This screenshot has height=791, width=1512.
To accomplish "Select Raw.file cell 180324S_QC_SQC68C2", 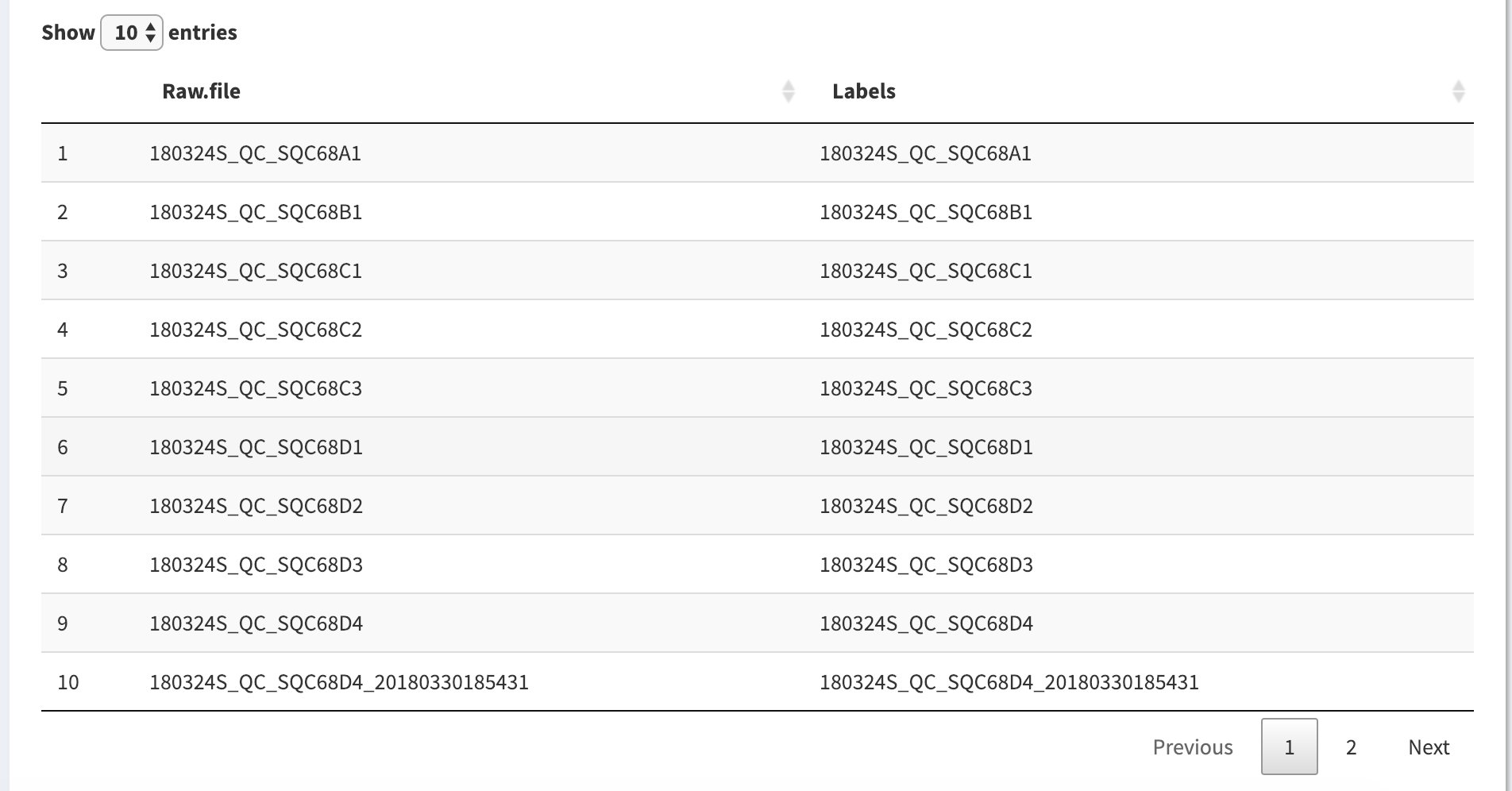I will [x=256, y=330].
